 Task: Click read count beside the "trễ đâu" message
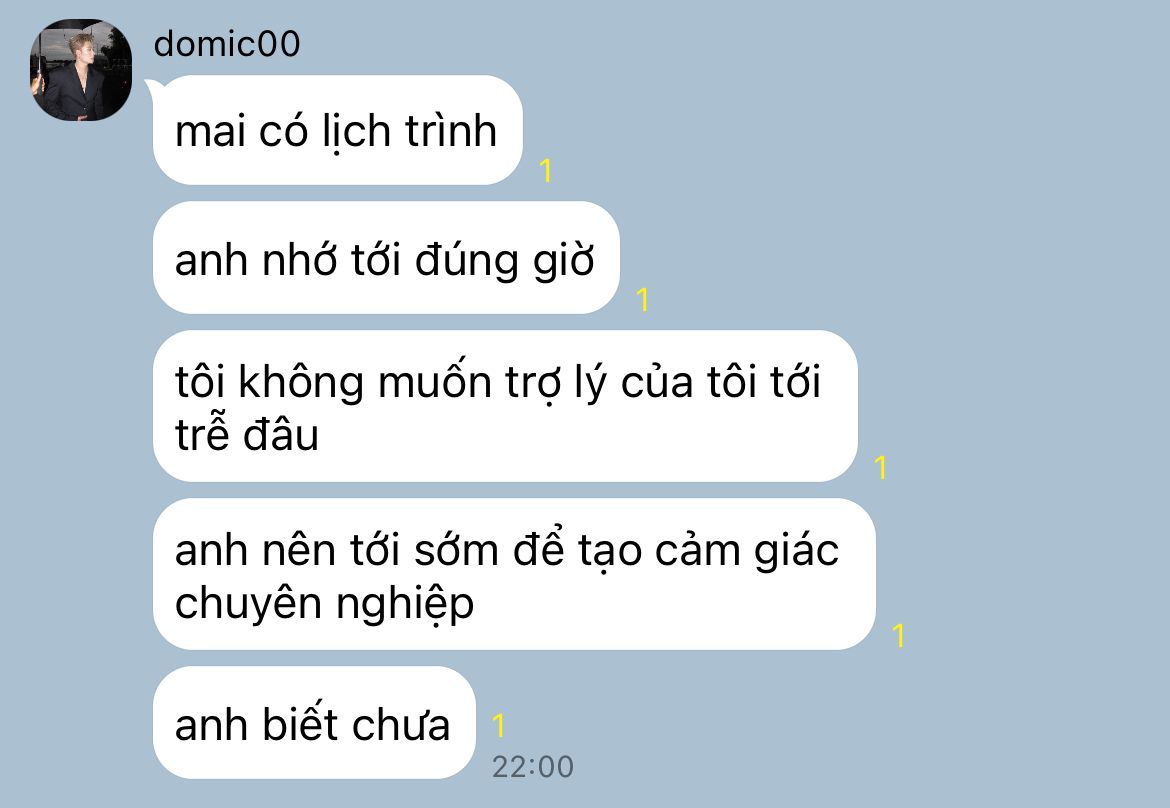pyautogui.click(x=880, y=468)
